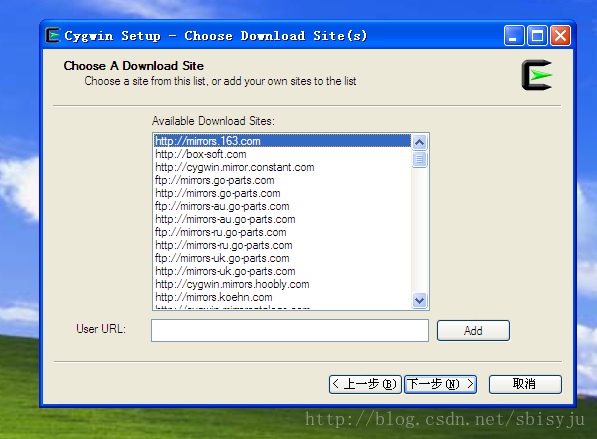Select mirror ftp://mirrors-ru.go-parts.com
597x439 pixels.
point(283,232)
